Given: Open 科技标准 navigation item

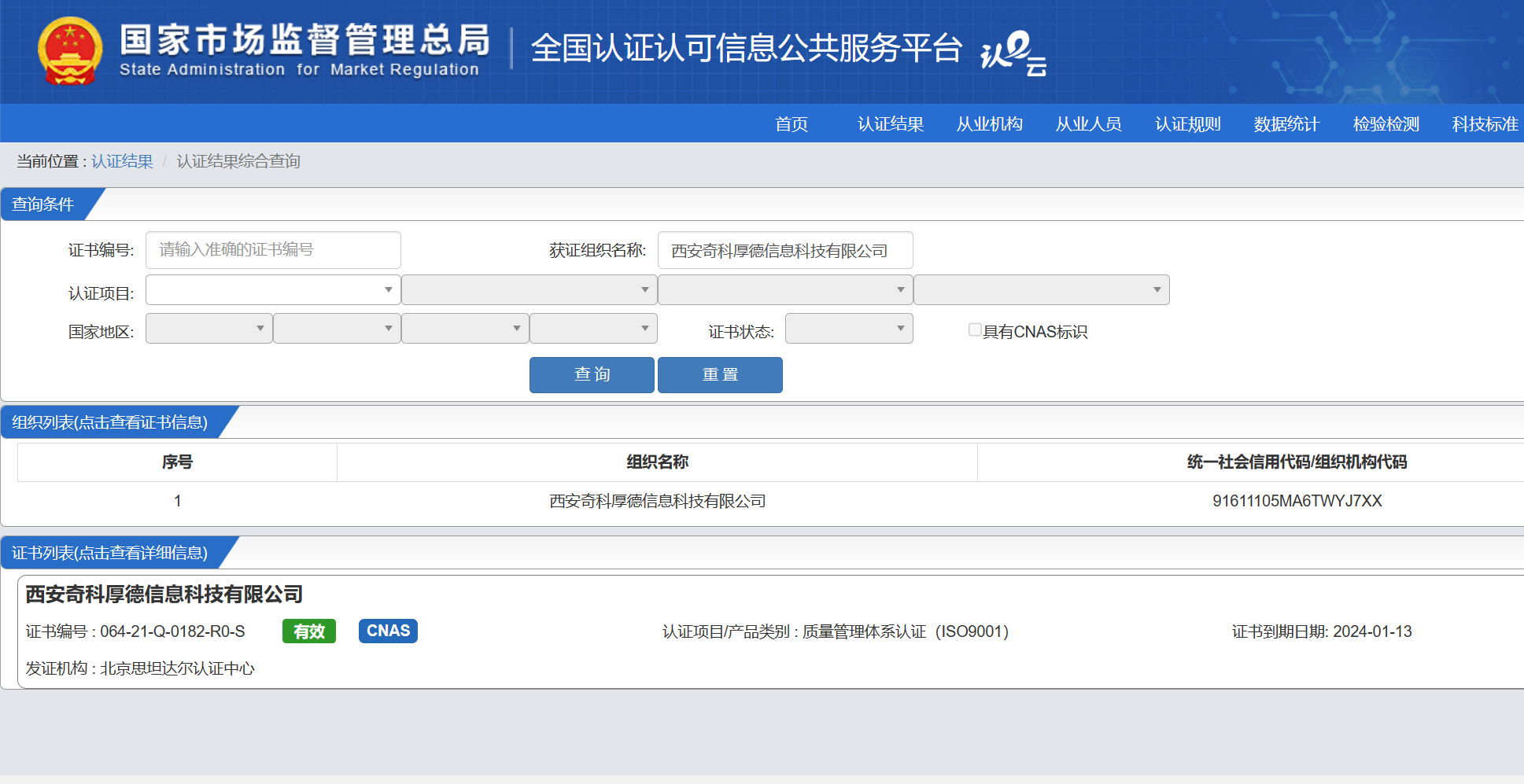Looking at the screenshot, I should [x=1485, y=124].
